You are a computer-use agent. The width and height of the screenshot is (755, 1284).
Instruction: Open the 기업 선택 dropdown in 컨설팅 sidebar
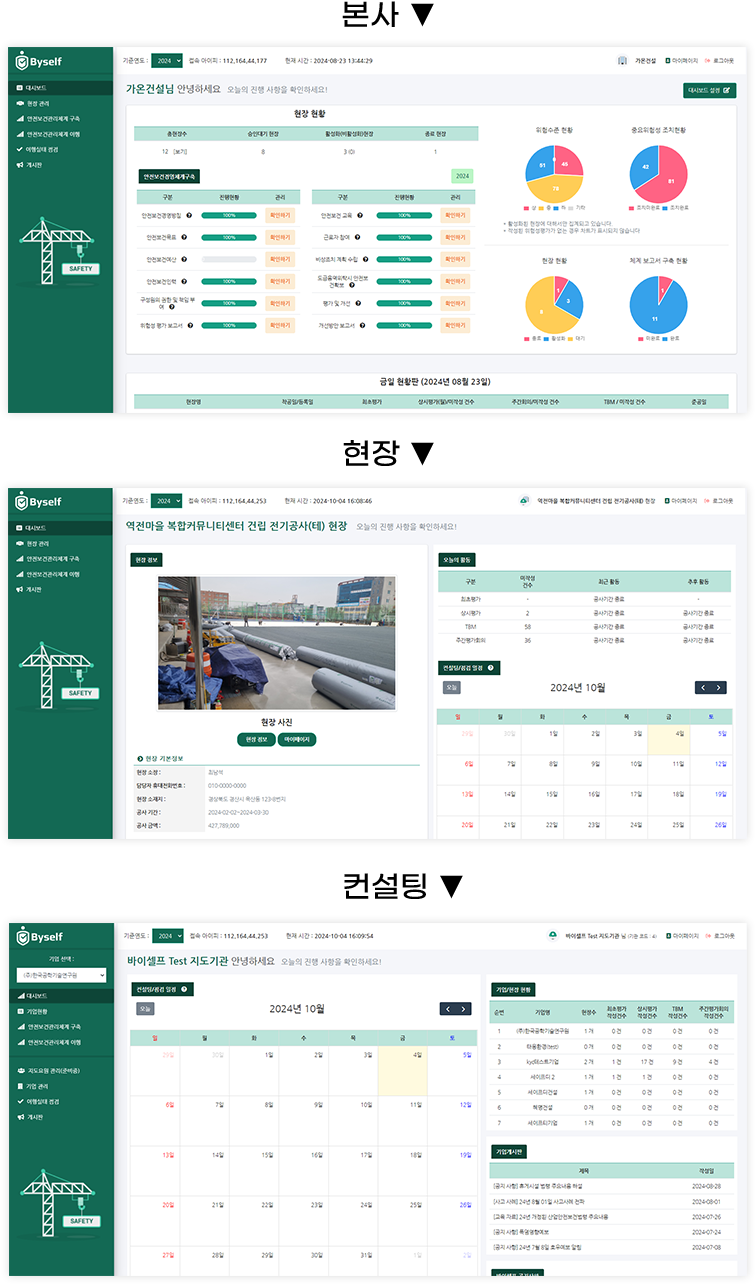click(61, 975)
